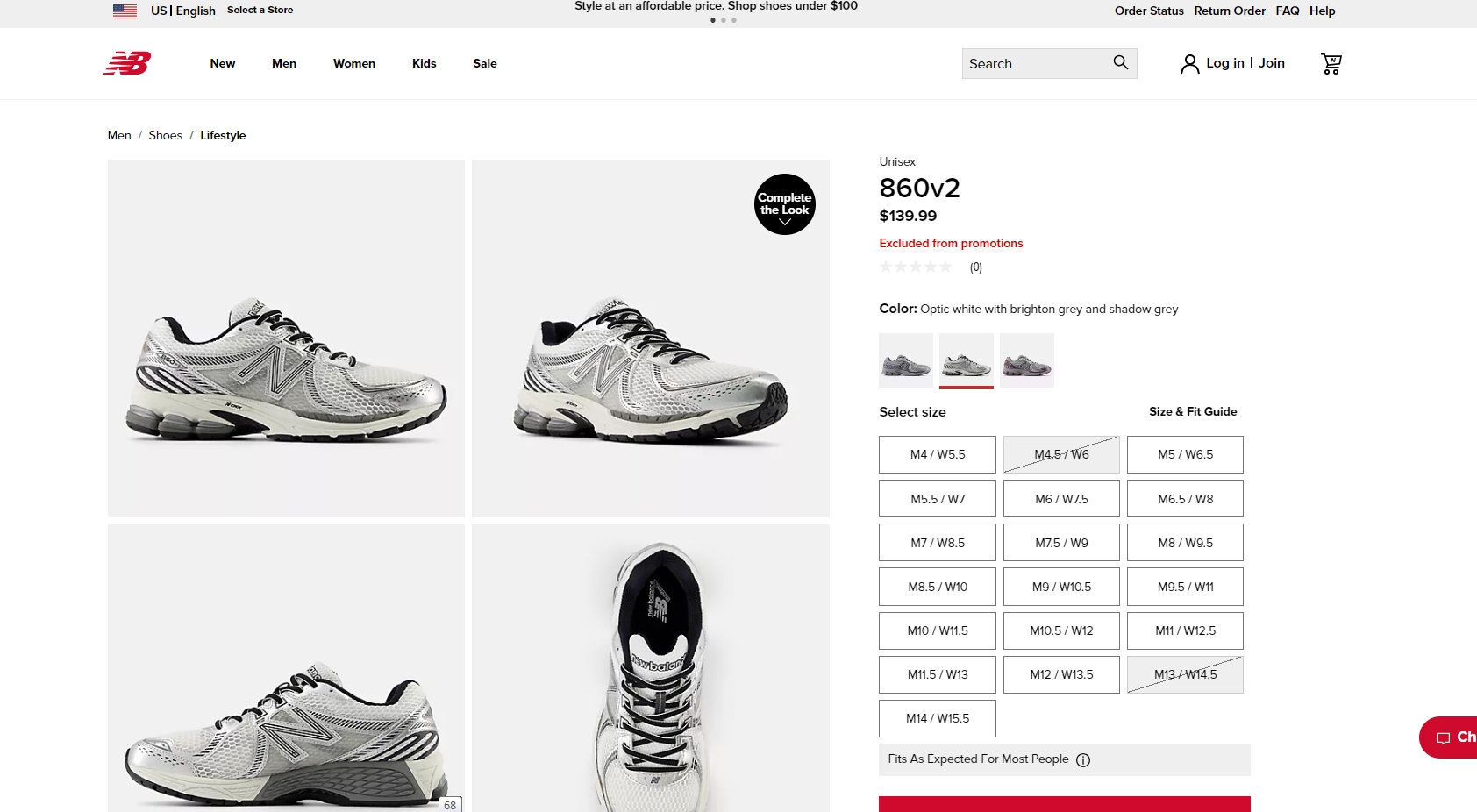Select size M6.5 / W8
The image size is (1477, 812).
[1185, 499]
